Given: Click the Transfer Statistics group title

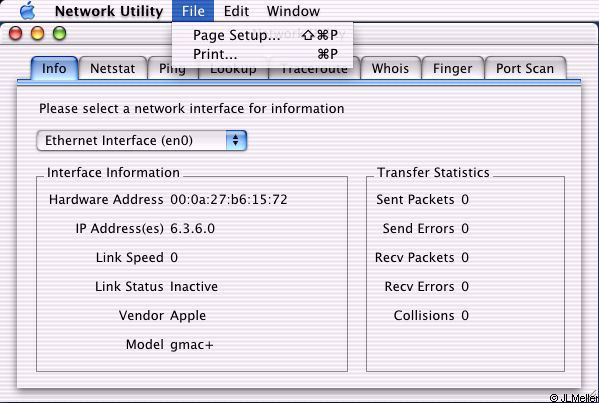Looking at the screenshot, I should pos(433,173).
